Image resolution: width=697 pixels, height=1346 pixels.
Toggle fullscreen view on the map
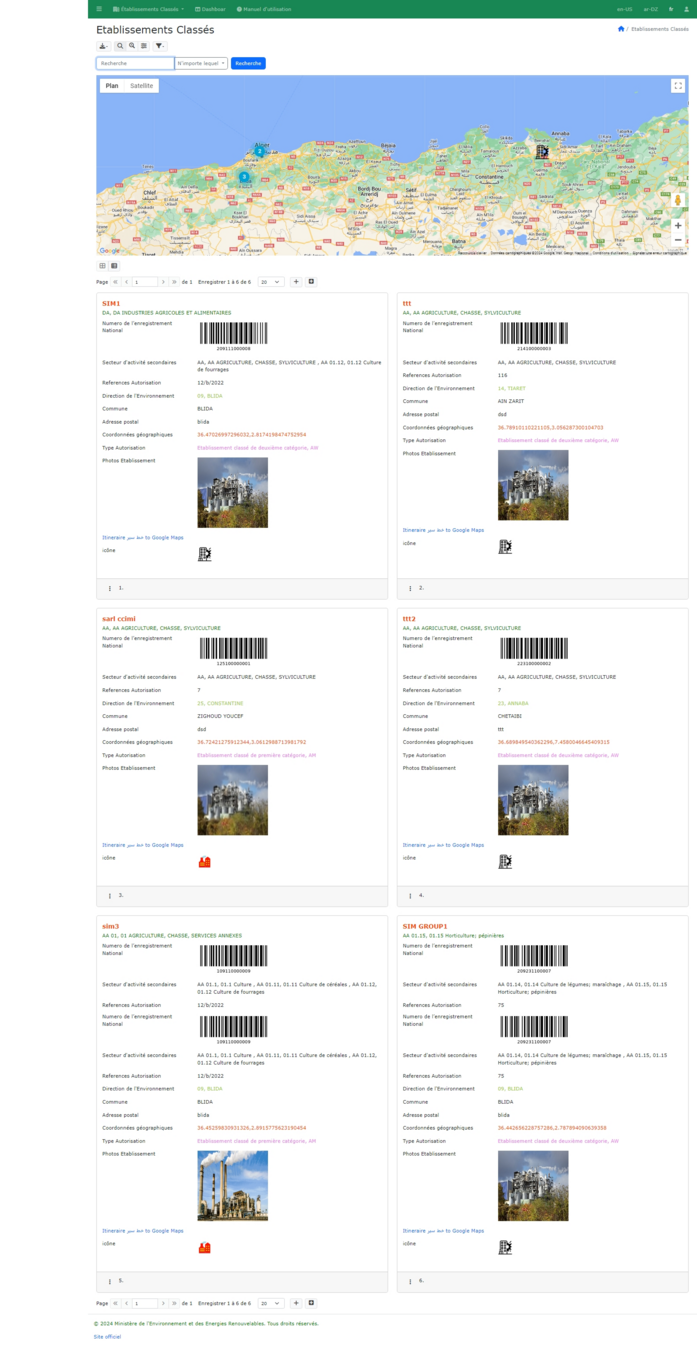point(678,86)
